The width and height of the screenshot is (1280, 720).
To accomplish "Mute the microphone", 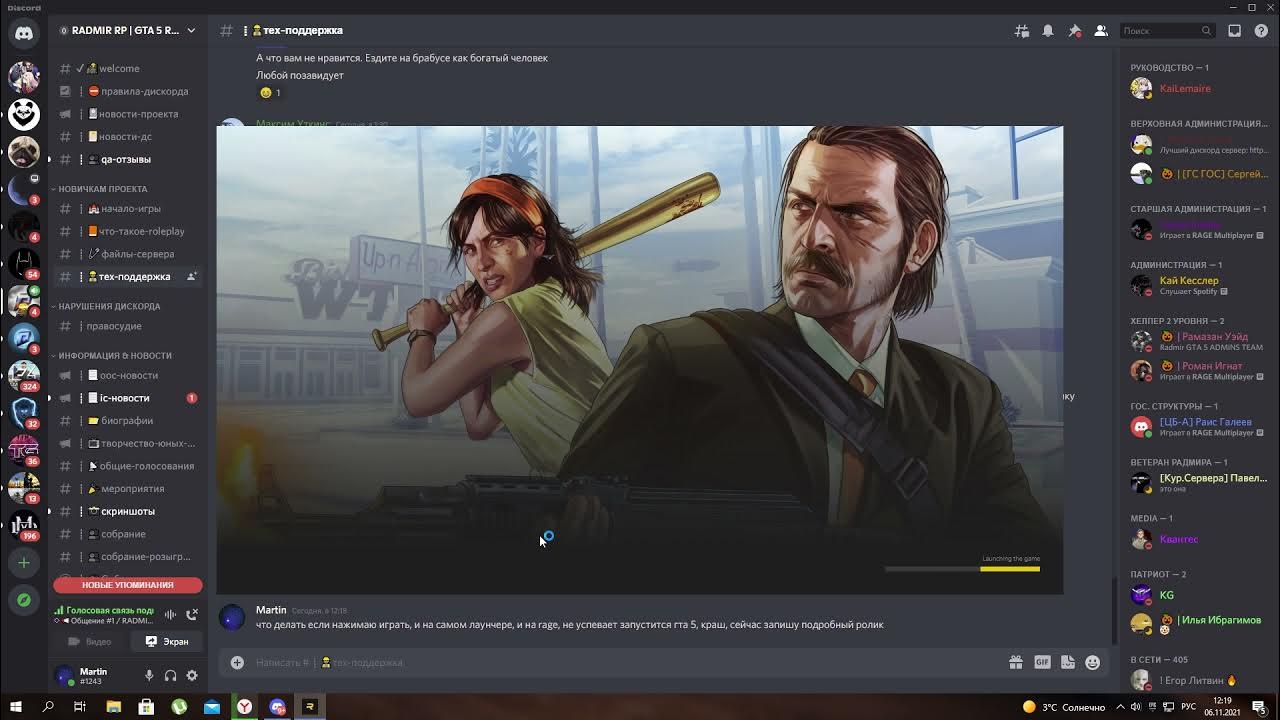I will (149, 676).
